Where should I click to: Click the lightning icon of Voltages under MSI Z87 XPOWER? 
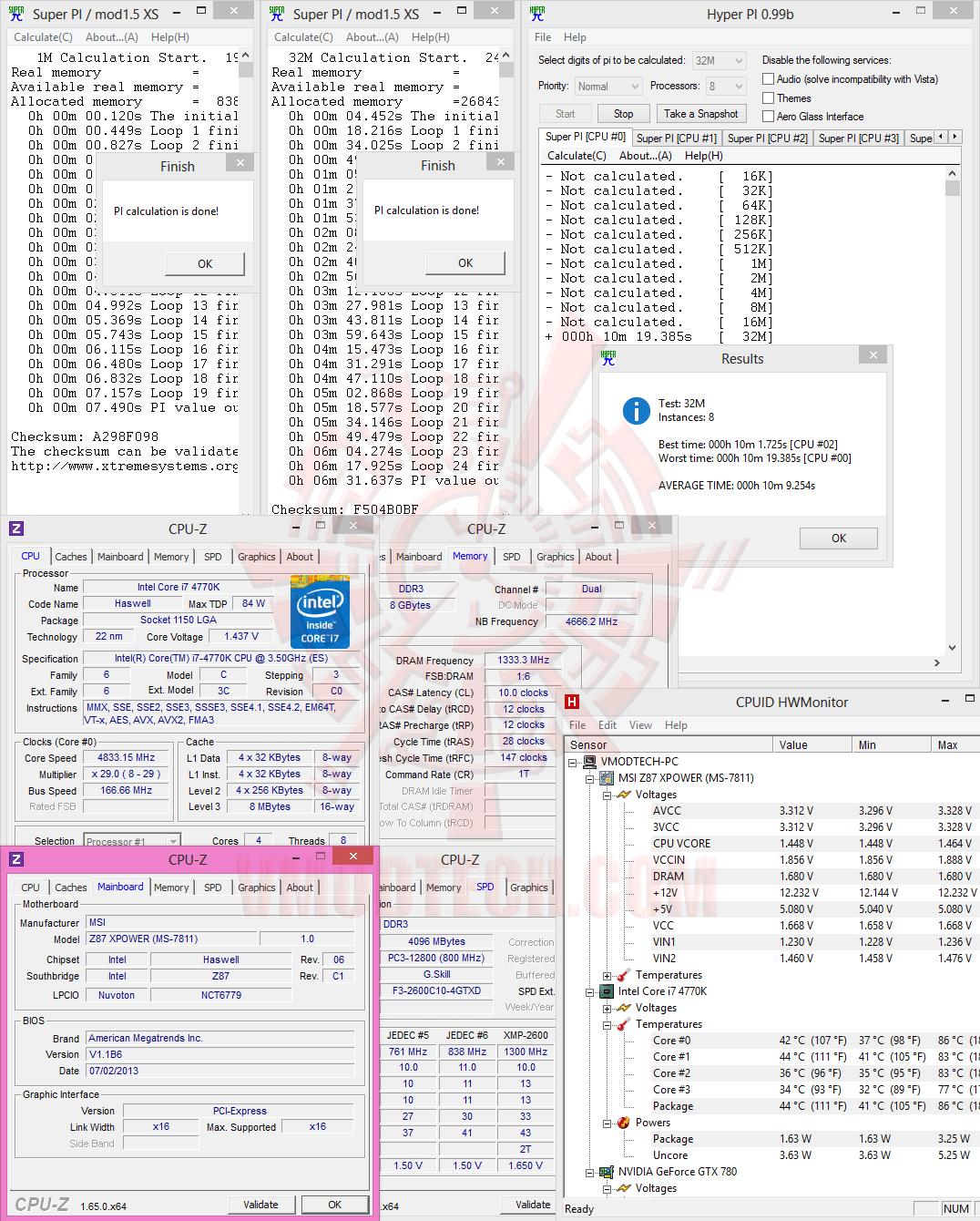(624, 795)
